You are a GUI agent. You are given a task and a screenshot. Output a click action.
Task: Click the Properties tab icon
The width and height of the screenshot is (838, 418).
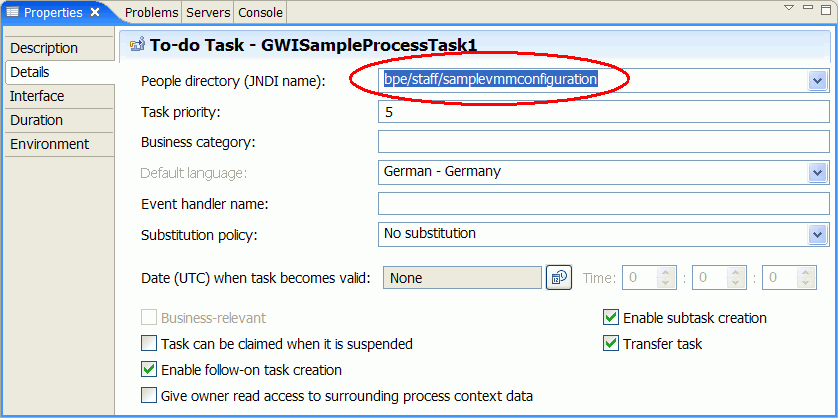12,12
